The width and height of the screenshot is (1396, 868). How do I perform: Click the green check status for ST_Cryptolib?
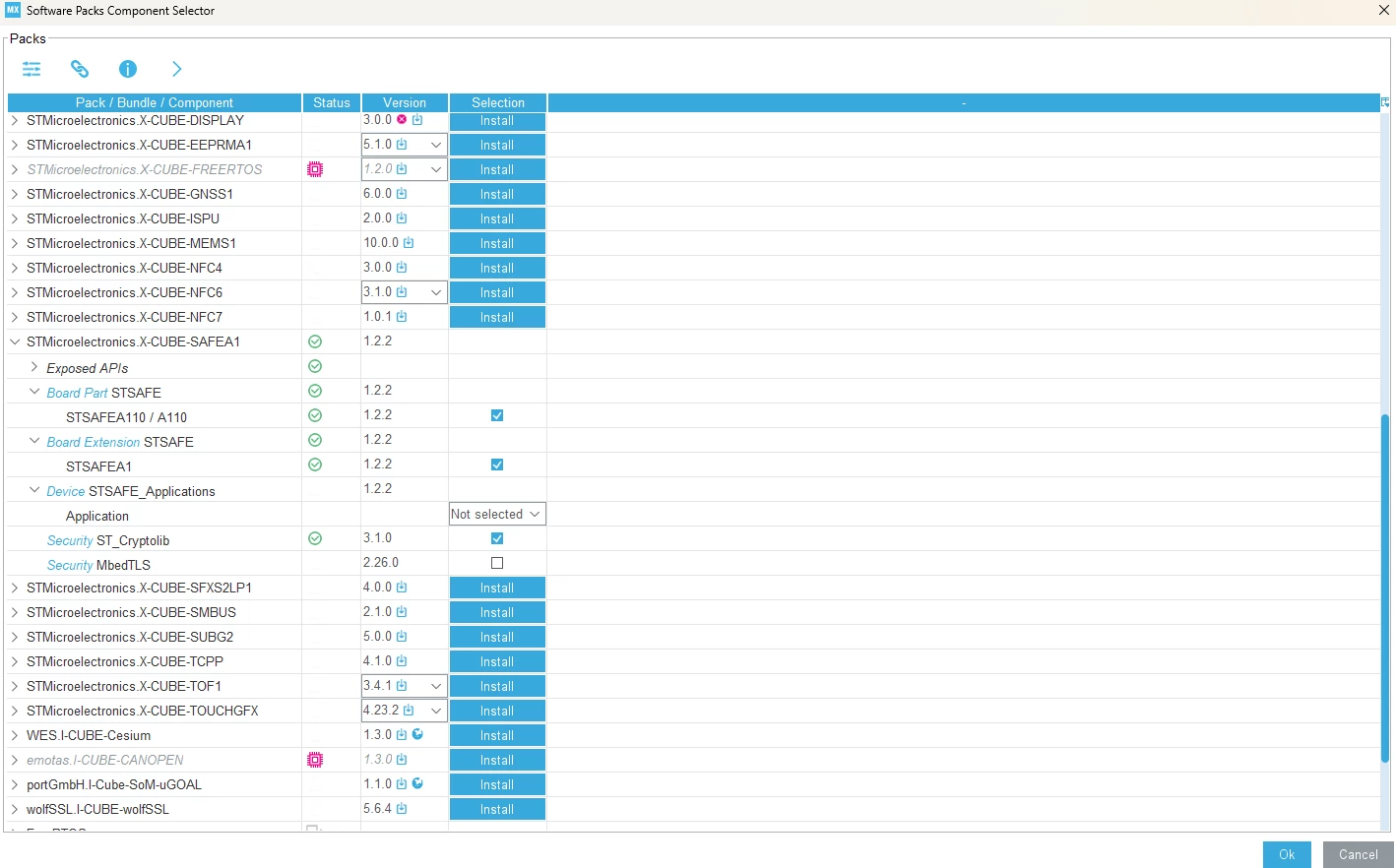(315, 538)
